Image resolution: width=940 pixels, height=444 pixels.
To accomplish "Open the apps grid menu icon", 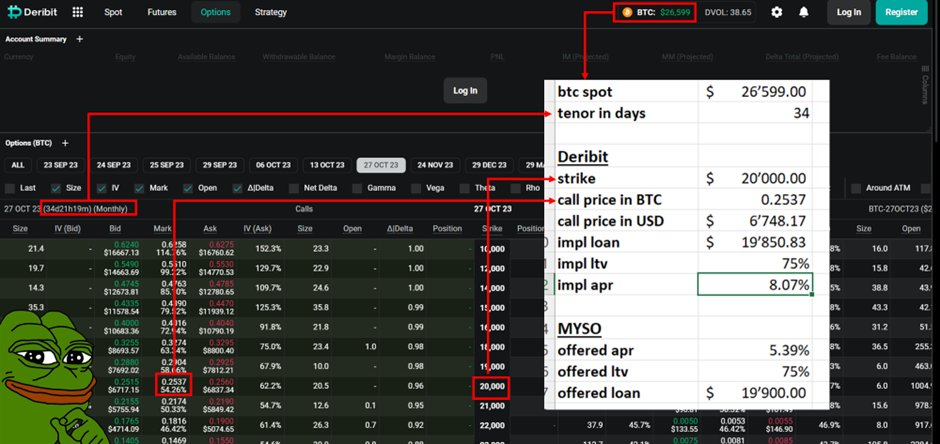I will 77,12.
